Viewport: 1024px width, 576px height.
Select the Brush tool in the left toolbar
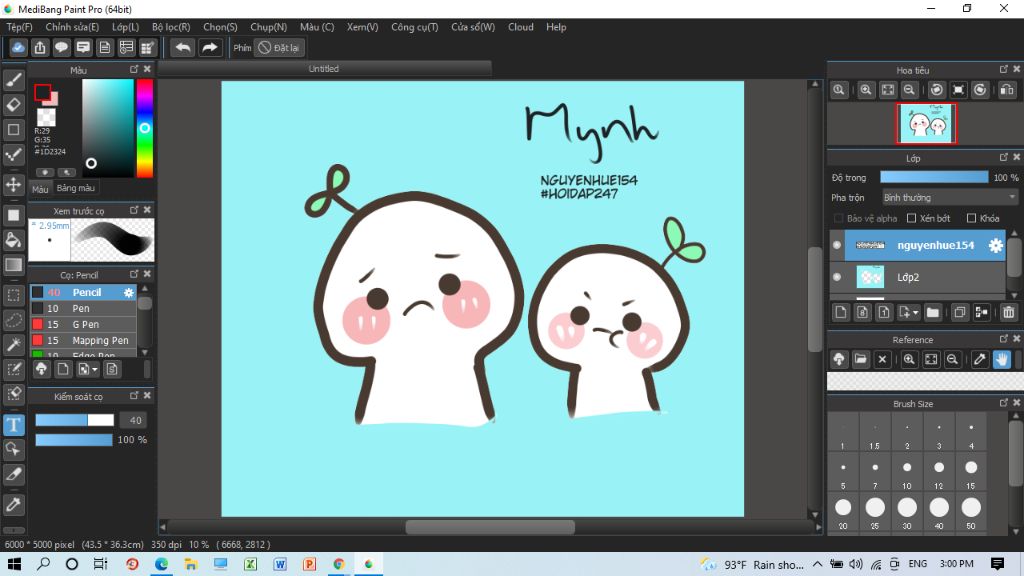[x=14, y=80]
